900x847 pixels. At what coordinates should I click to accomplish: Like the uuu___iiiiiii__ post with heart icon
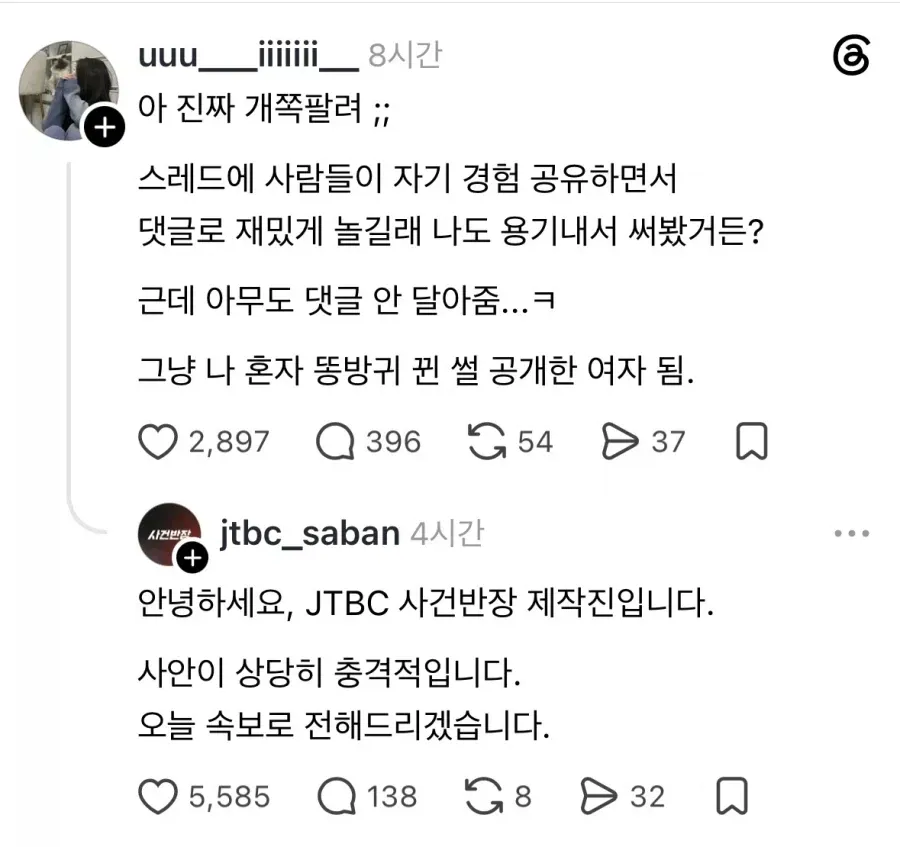(158, 442)
